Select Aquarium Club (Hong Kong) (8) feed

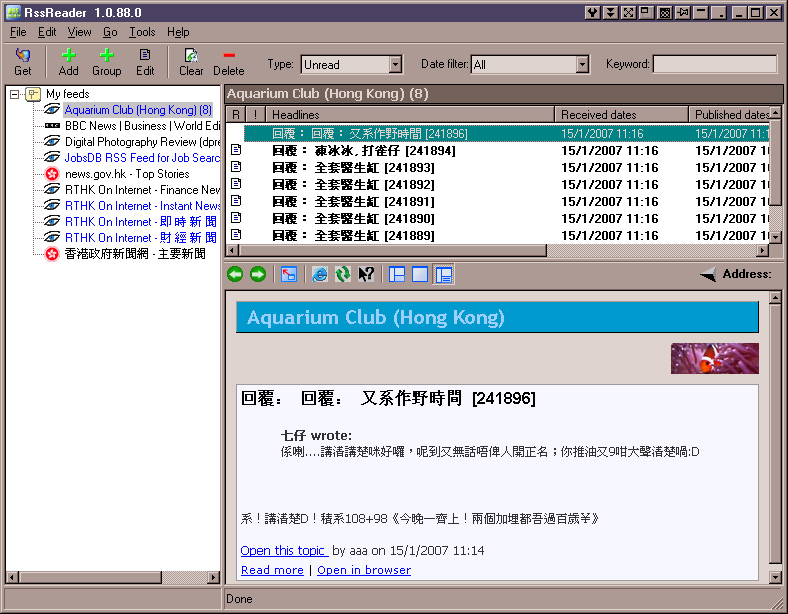point(138,110)
